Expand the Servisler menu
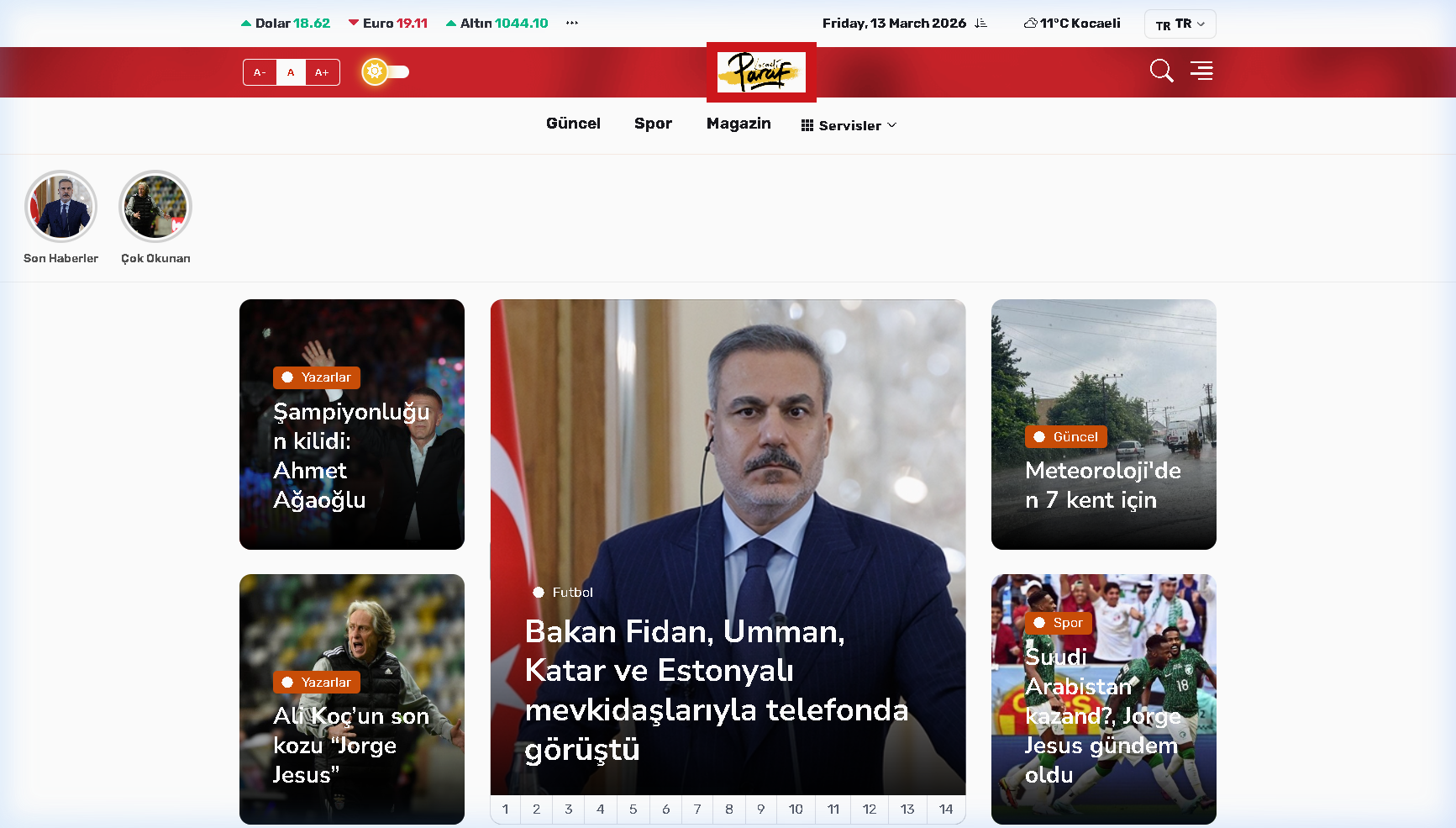The image size is (1456, 828). pyautogui.click(x=849, y=124)
